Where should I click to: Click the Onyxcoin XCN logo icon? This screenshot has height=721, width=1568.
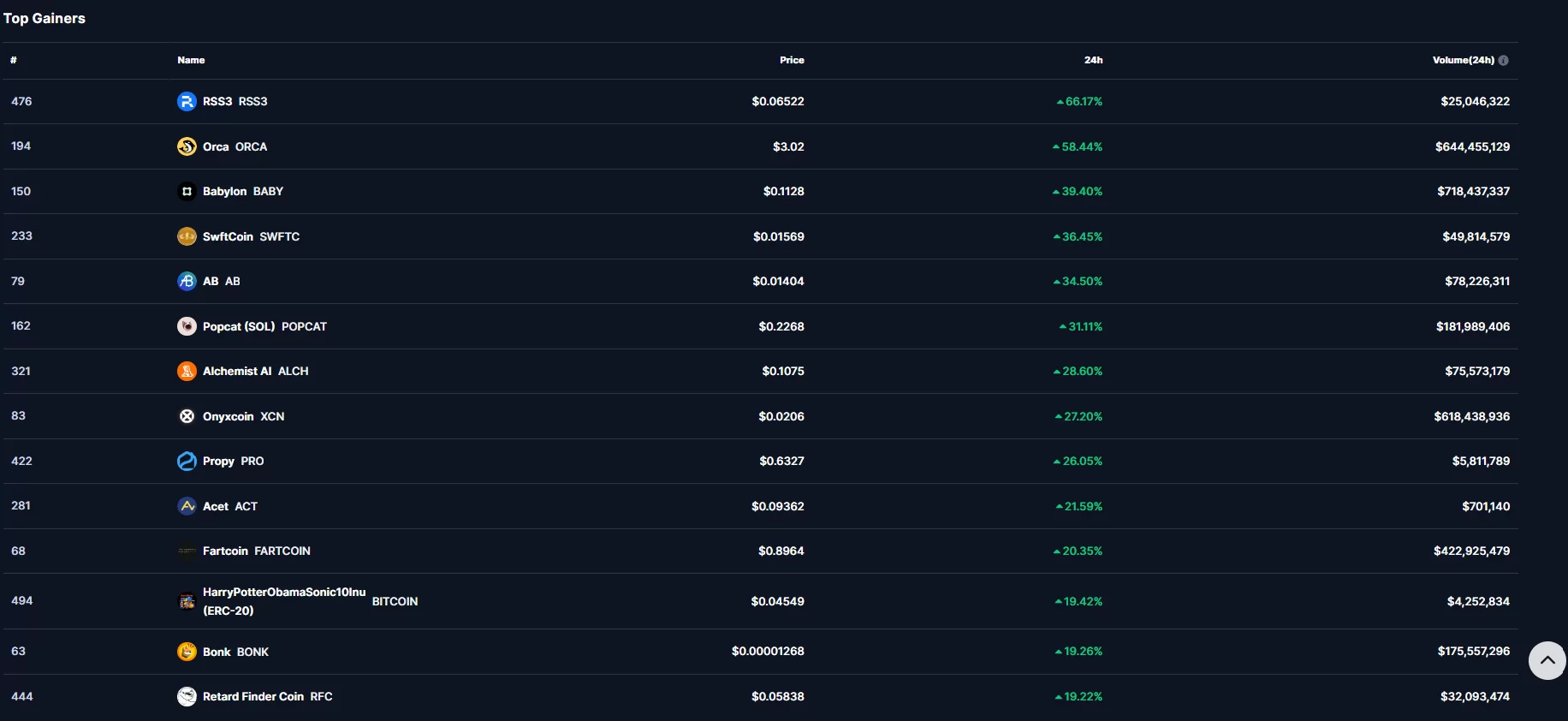[x=187, y=416]
